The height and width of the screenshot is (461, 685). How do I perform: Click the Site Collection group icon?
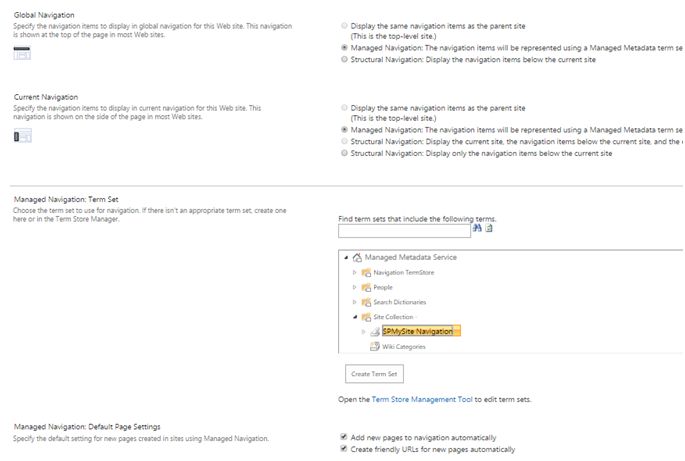pyautogui.click(x=367, y=317)
